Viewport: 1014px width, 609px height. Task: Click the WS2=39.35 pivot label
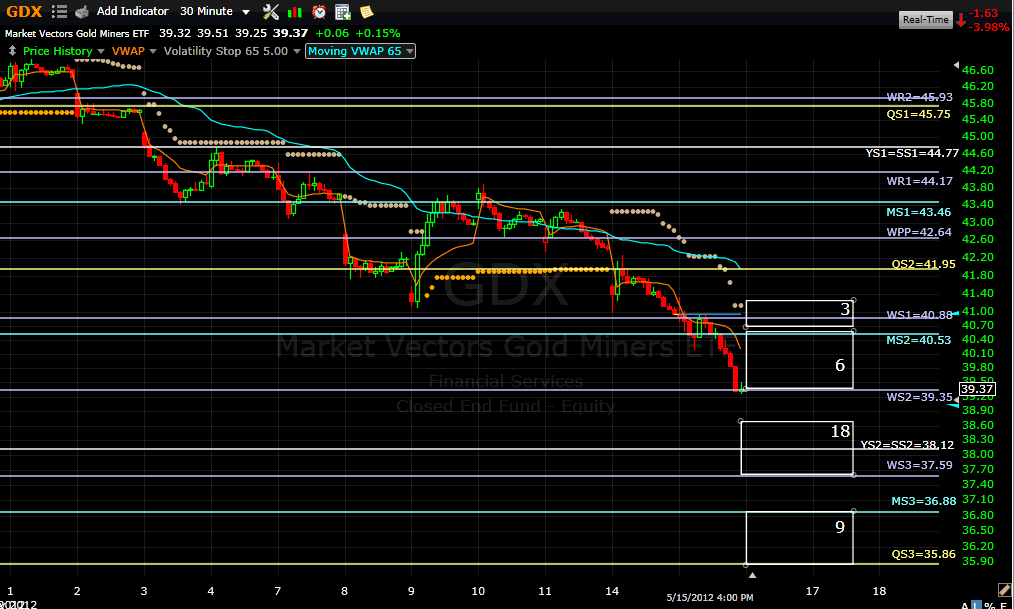click(x=919, y=397)
